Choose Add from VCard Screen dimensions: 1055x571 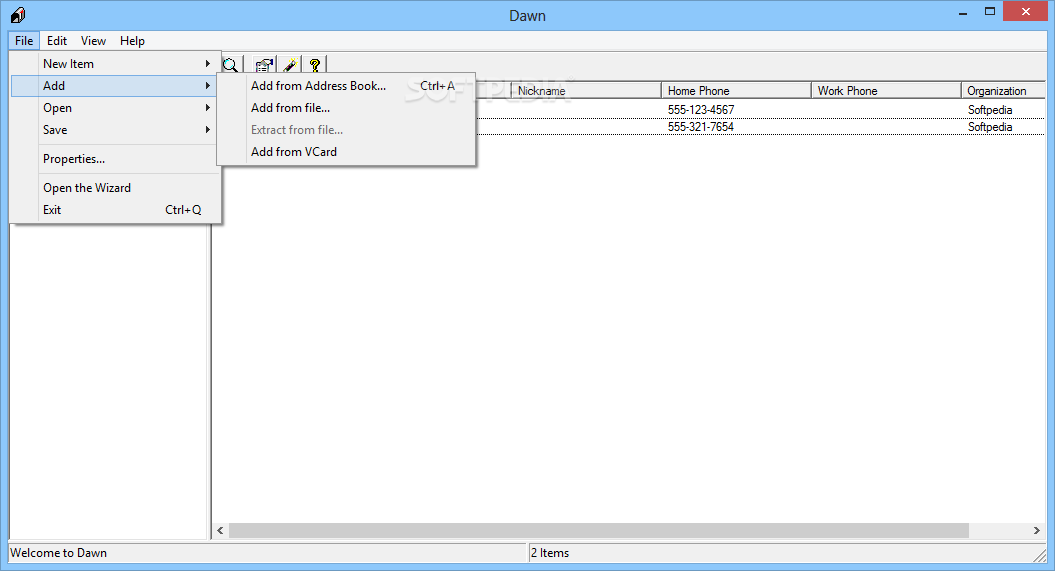coord(346,152)
